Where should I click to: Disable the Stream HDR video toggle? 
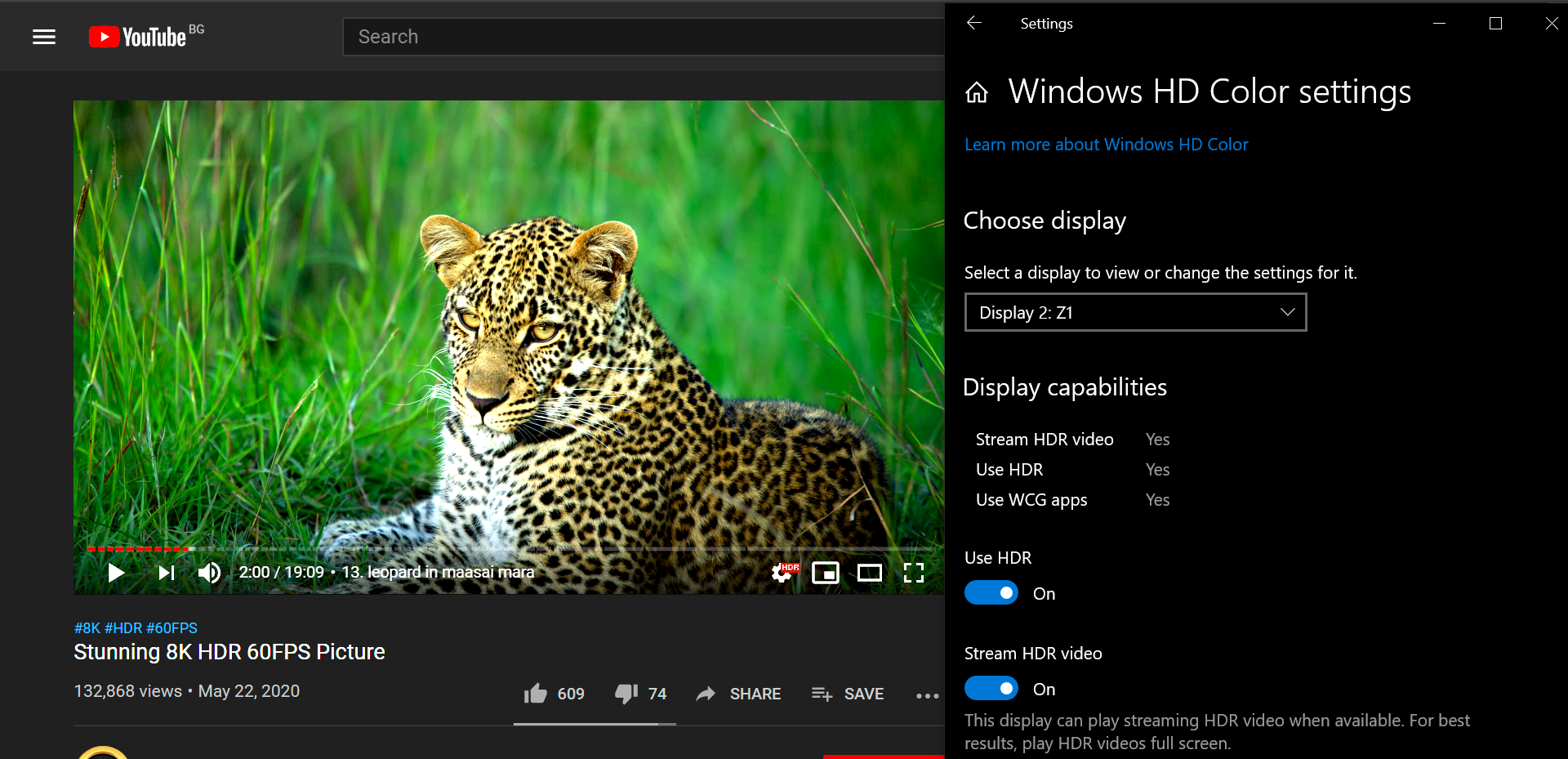click(x=991, y=689)
